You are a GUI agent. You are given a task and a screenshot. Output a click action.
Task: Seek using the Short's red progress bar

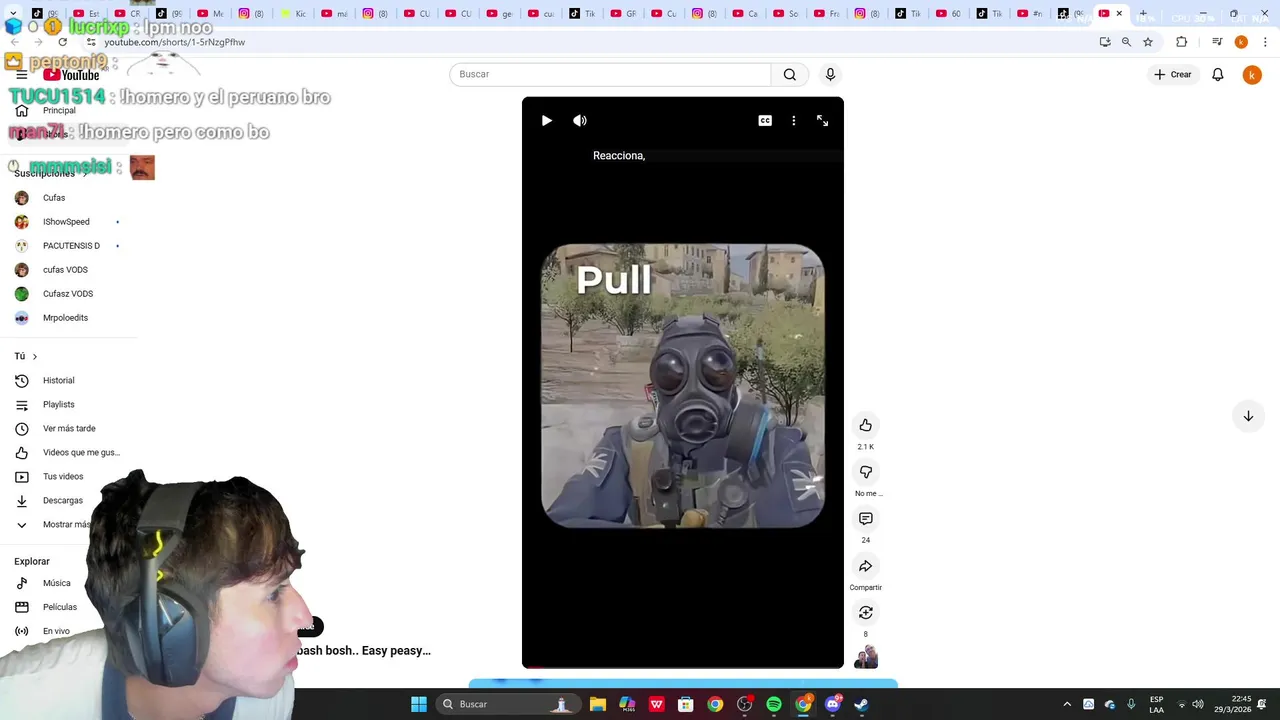[683, 666]
